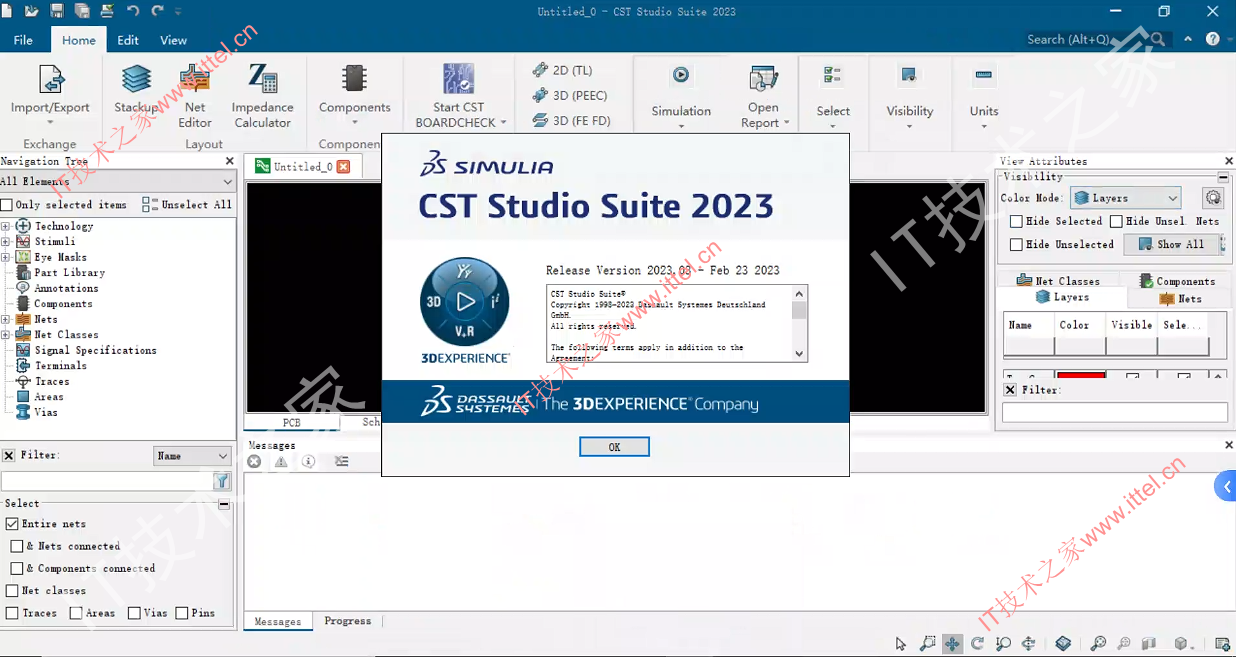Click the print icon in the title bar
The image size is (1236, 657).
(x=106, y=11)
